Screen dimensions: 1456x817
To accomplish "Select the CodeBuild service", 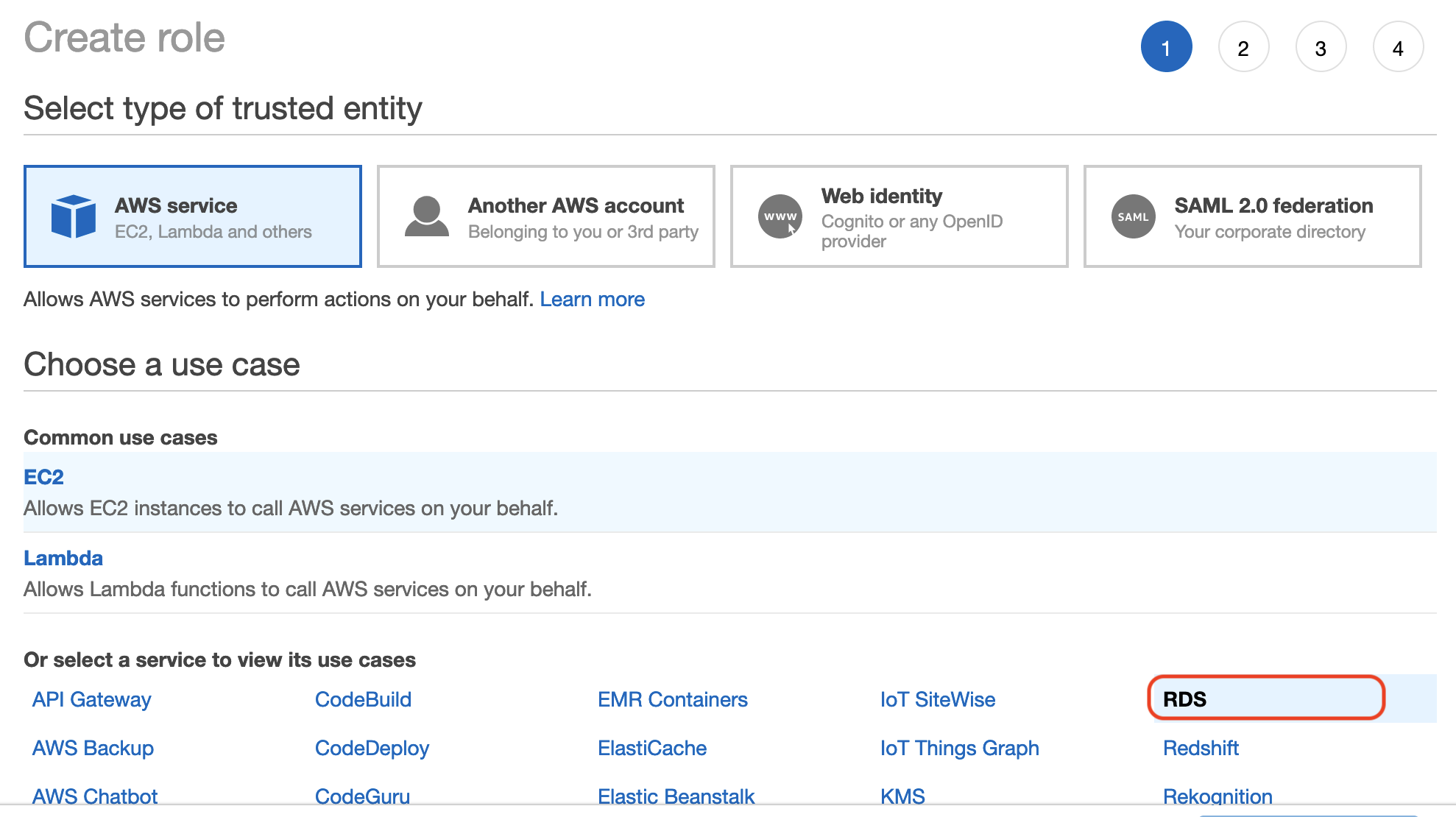I will point(364,699).
